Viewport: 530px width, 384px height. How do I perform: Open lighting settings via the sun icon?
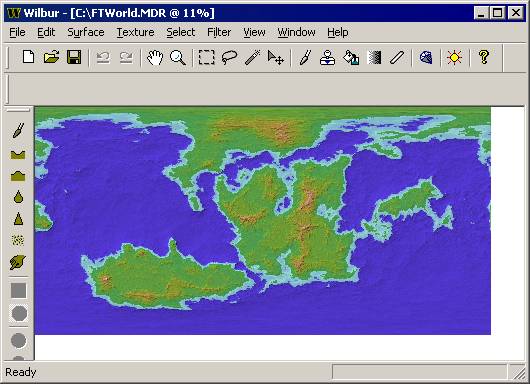(x=454, y=57)
